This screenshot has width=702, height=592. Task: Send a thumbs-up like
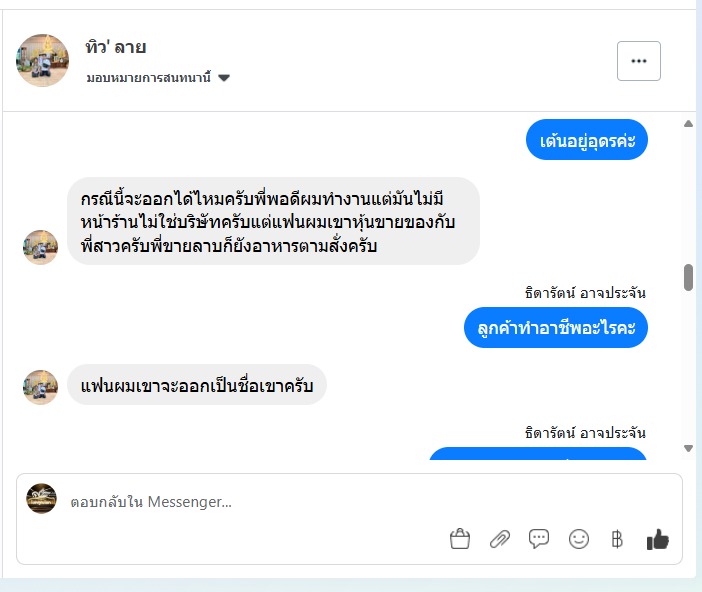[x=657, y=540]
